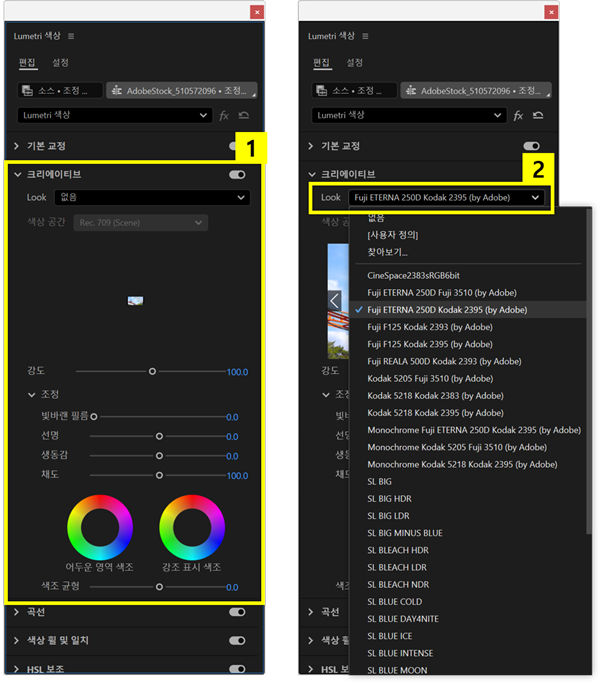Viewport: 600px width, 684px height.
Task: Click 선명 slider handle
Action: [159, 436]
